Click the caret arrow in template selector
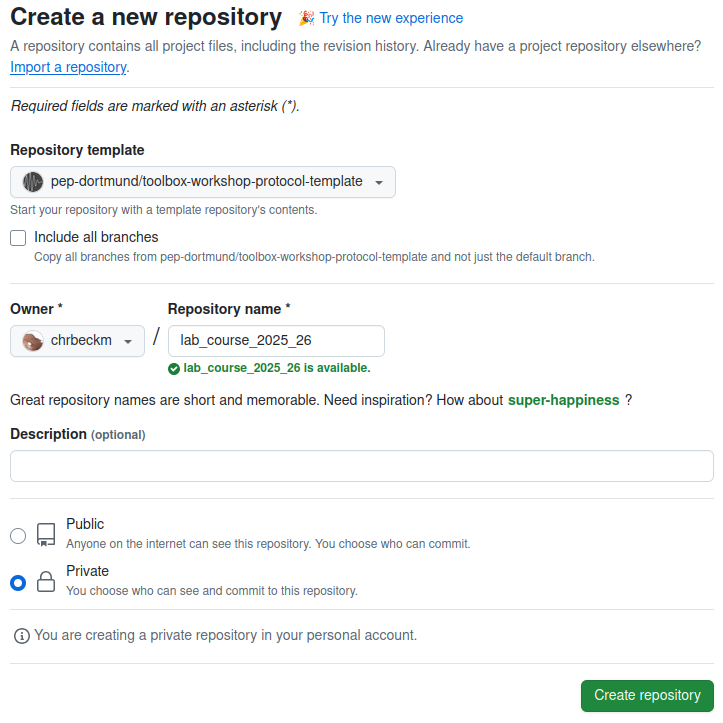The image size is (723, 723). click(x=379, y=183)
